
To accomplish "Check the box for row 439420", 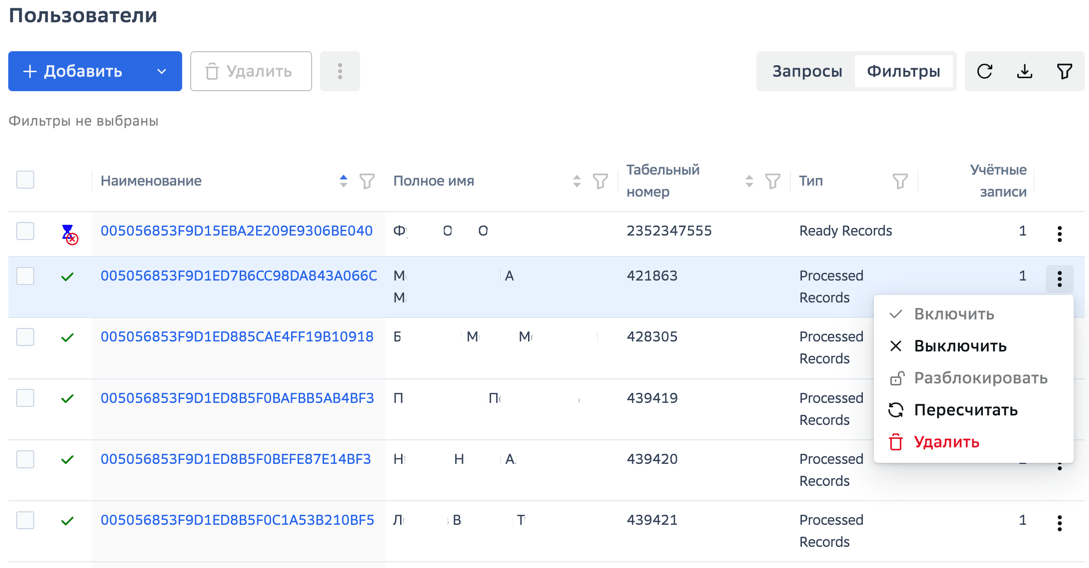I will [x=25, y=459].
